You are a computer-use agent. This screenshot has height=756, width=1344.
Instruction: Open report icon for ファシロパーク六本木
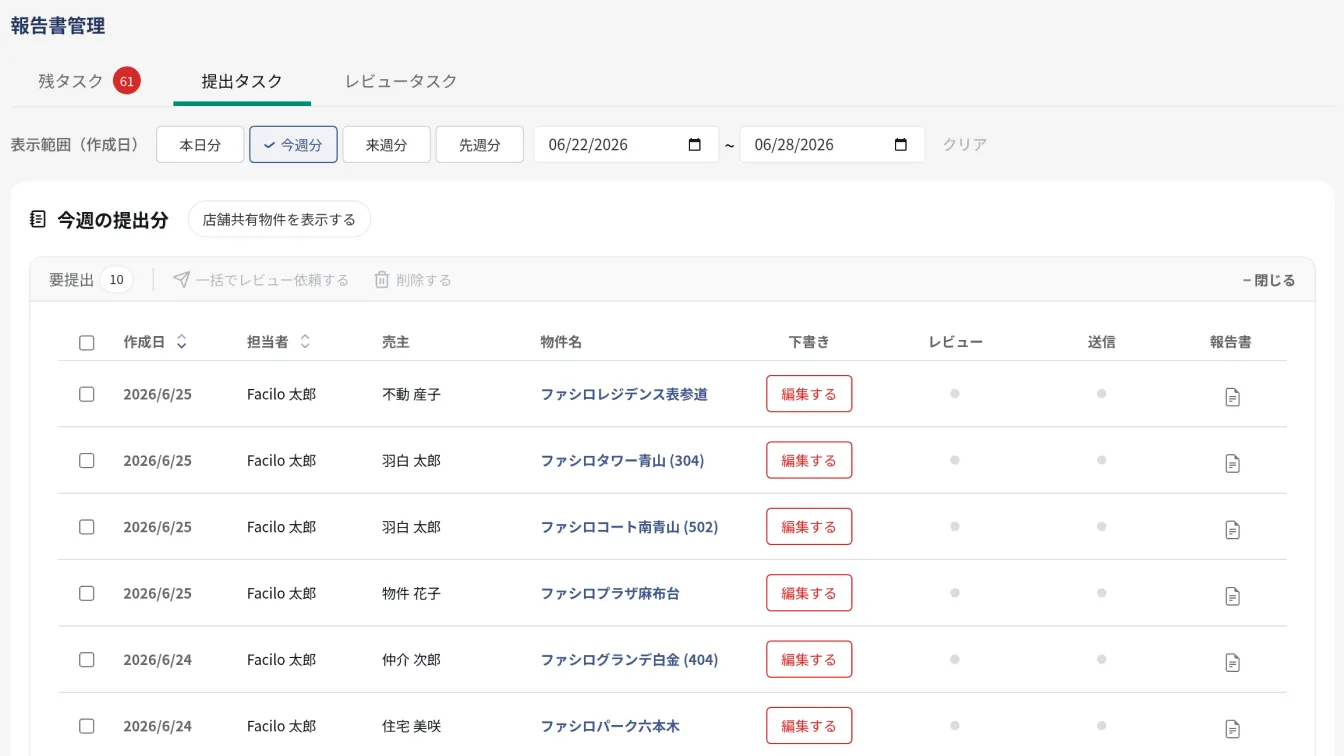pyautogui.click(x=1233, y=728)
